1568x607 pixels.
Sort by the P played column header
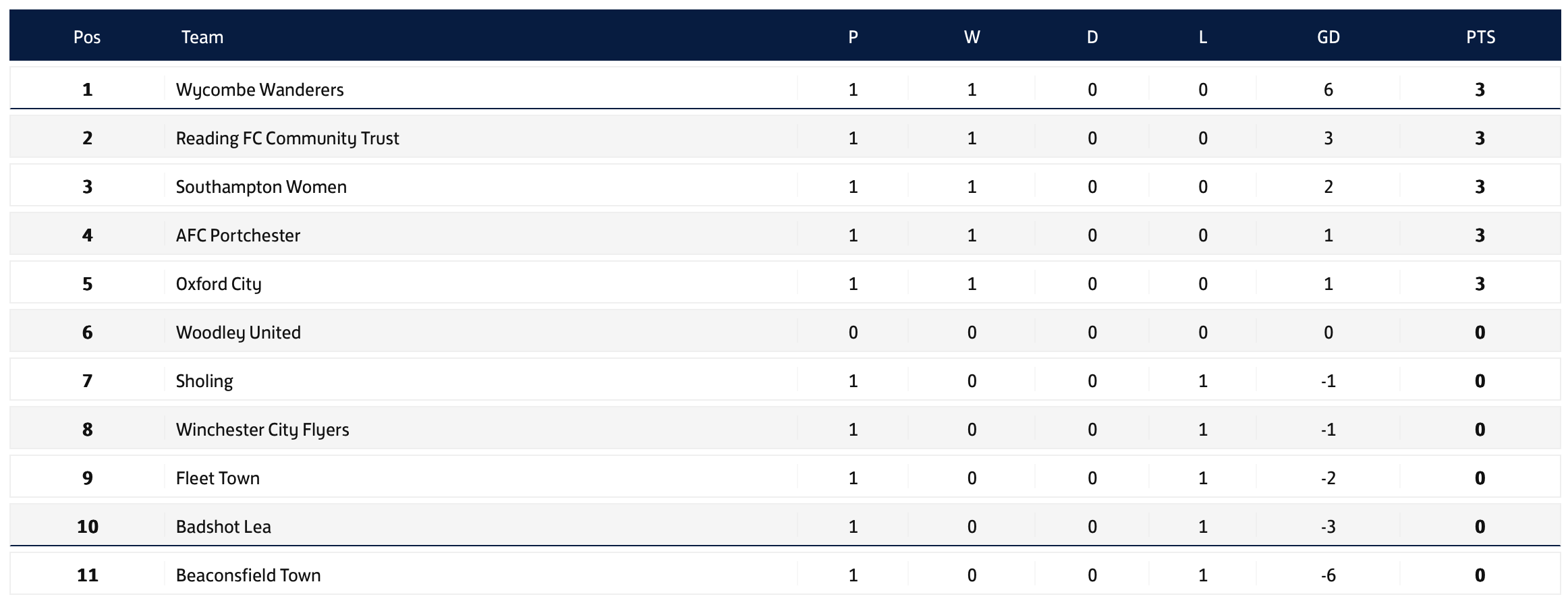tap(853, 37)
